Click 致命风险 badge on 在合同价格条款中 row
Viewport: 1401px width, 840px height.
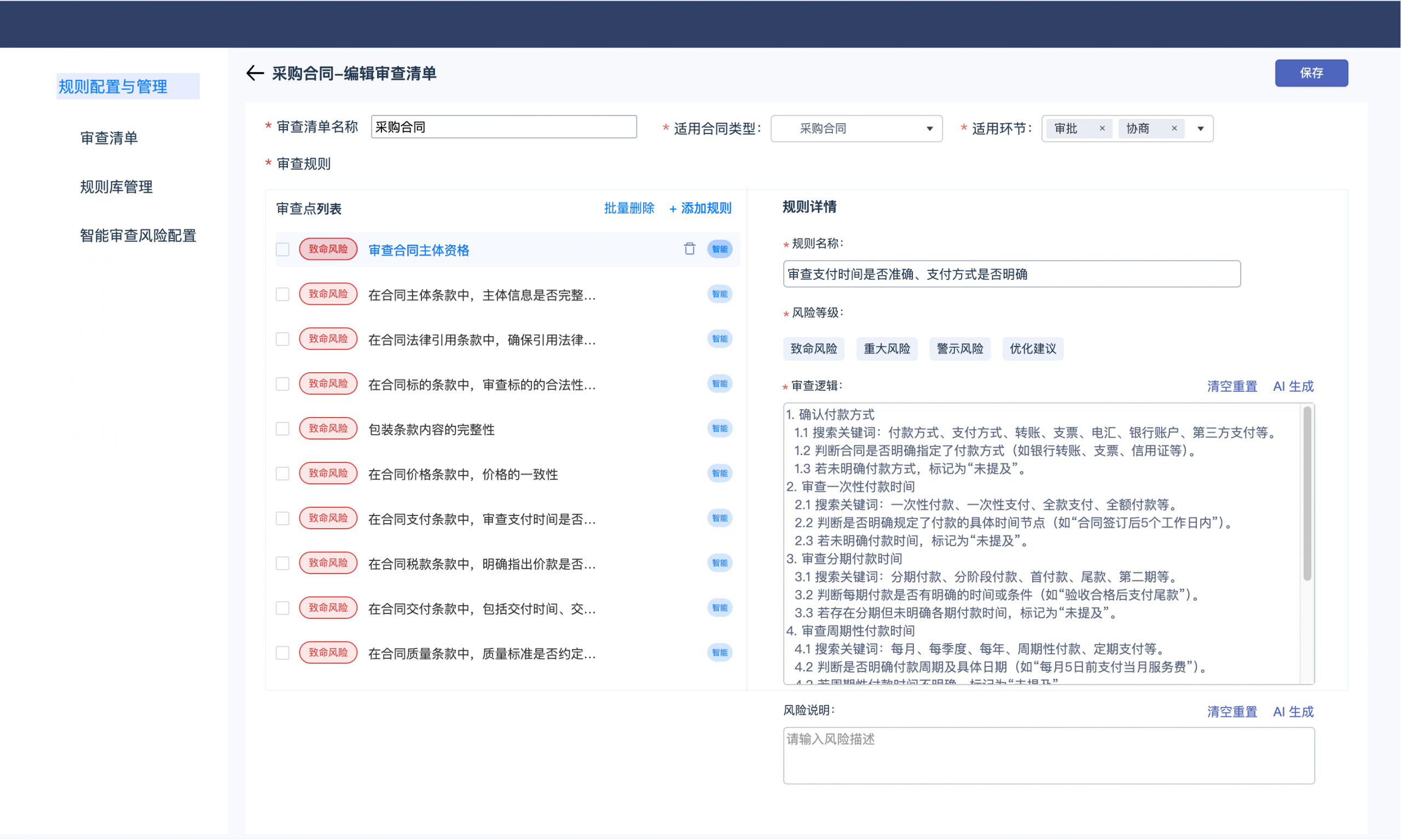coord(328,473)
